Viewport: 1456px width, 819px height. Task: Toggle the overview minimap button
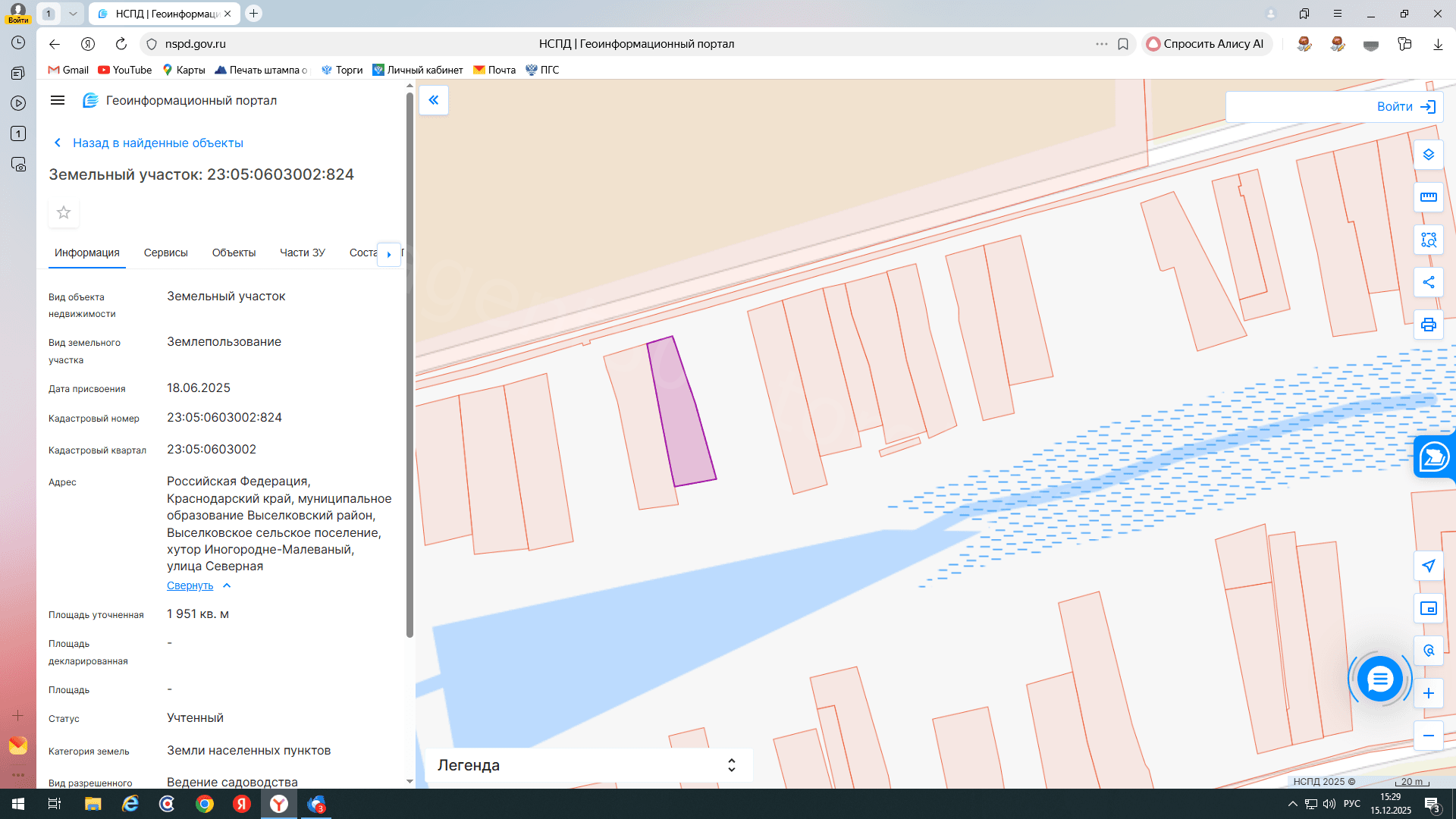pos(1428,608)
